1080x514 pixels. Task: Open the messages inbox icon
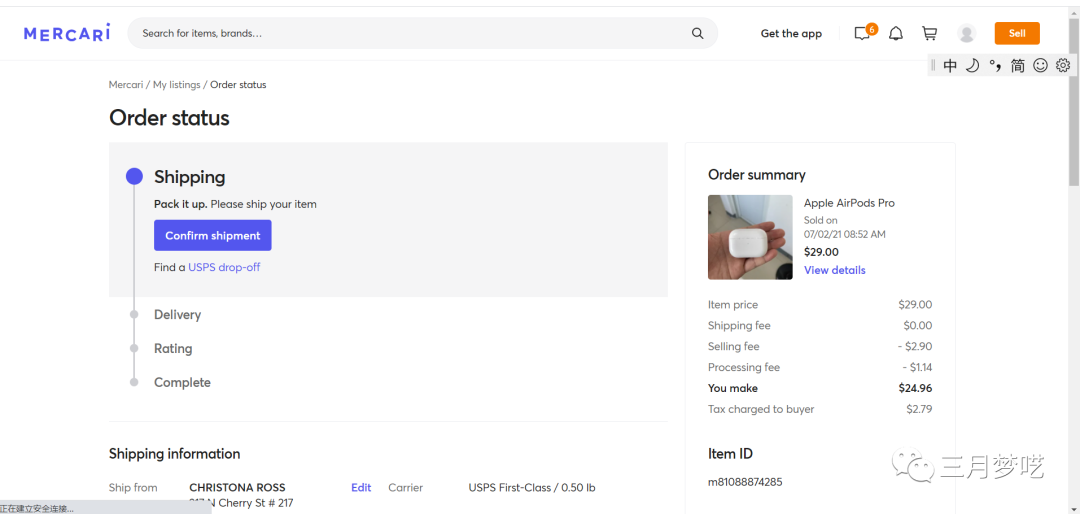[x=862, y=34]
